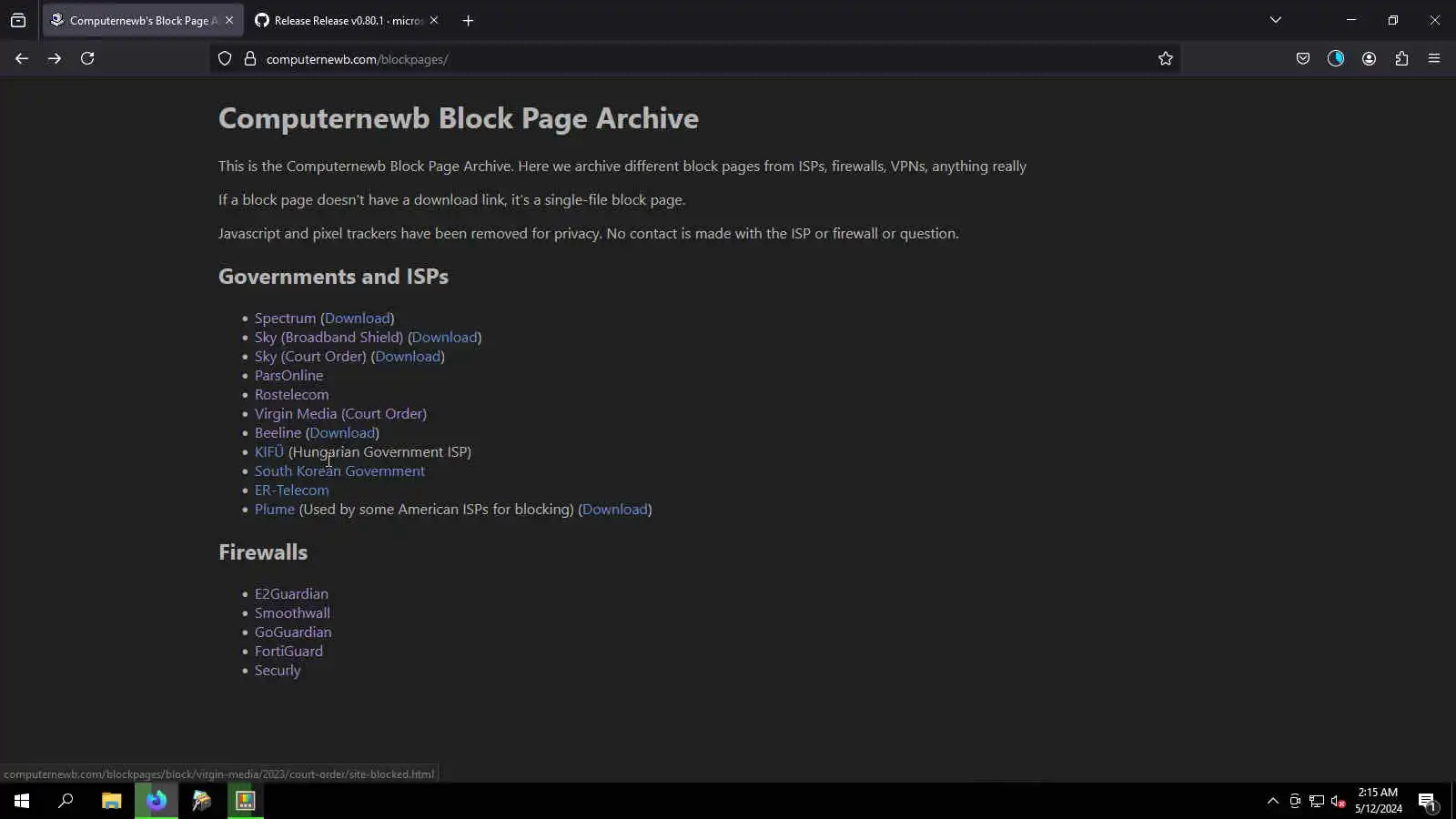This screenshot has height=819, width=1456.
Task: Bookmark this page with the star
Action: click(1166, 59)
